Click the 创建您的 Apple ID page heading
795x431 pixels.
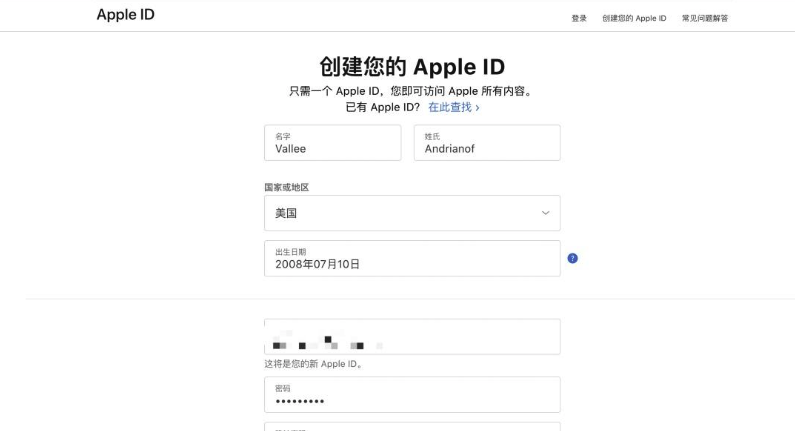point(412,67)
